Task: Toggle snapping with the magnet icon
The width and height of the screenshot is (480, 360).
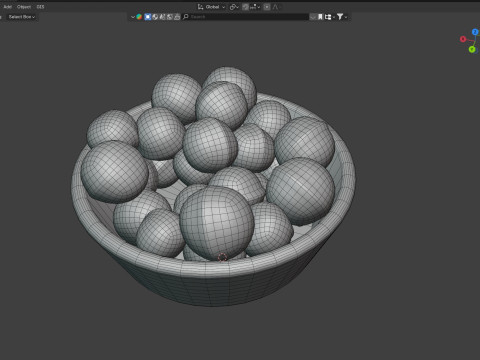Action: click(x=245, y=7)
